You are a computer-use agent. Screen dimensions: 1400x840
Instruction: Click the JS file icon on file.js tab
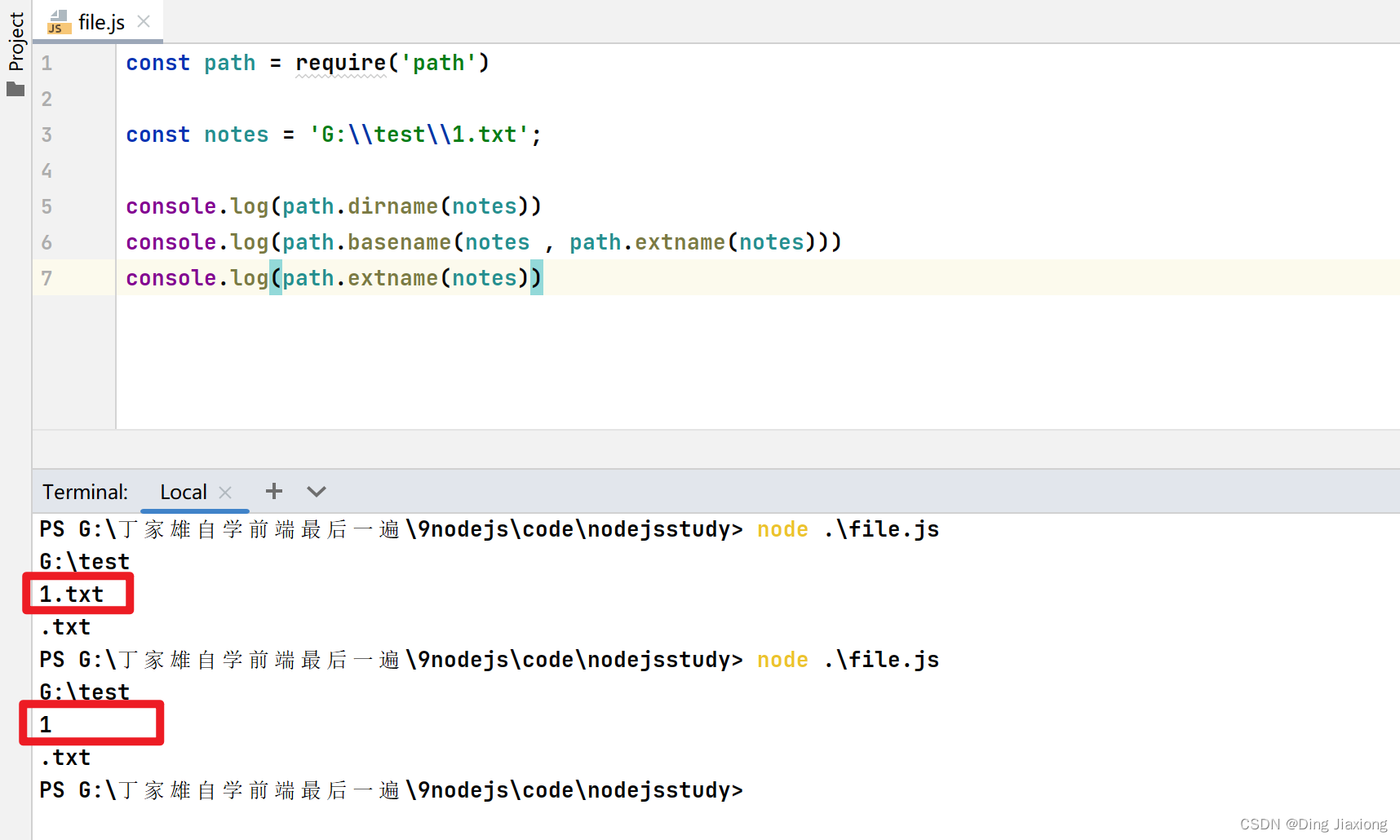[x=59, y=22]
